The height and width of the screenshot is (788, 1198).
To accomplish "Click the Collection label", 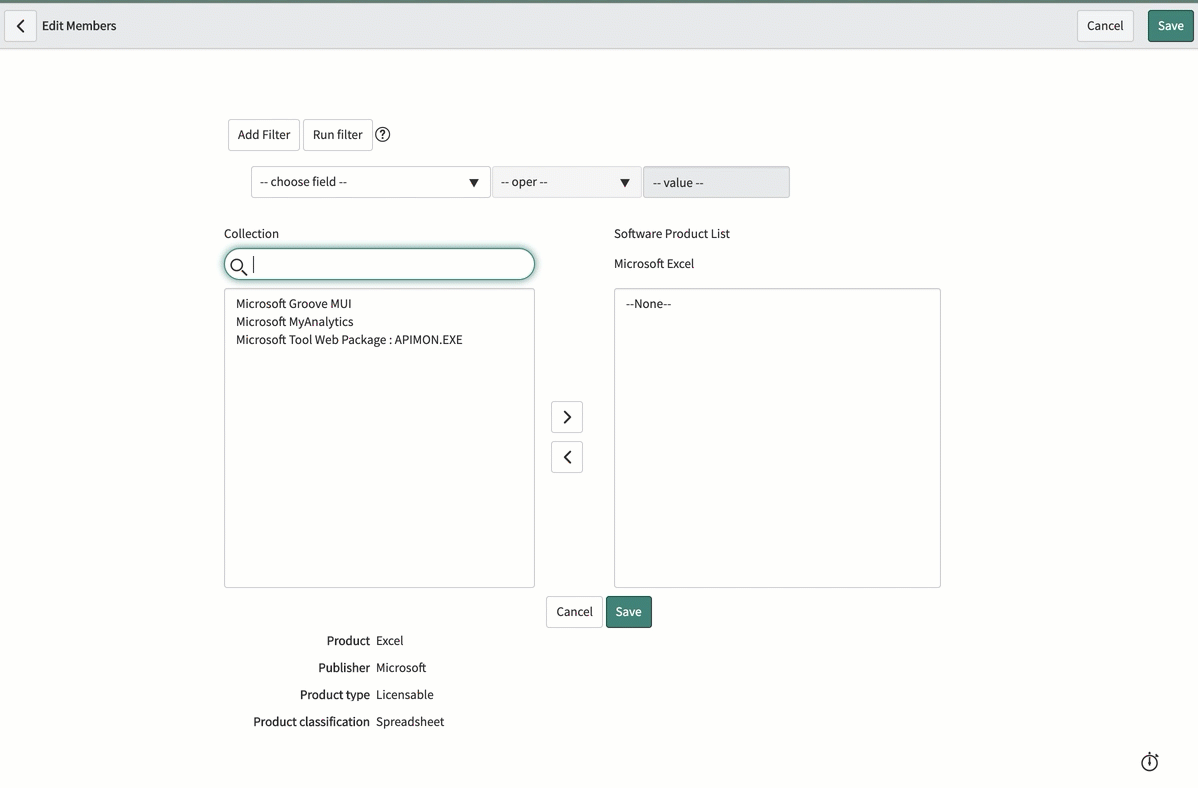I will click(x=251, y=234).
